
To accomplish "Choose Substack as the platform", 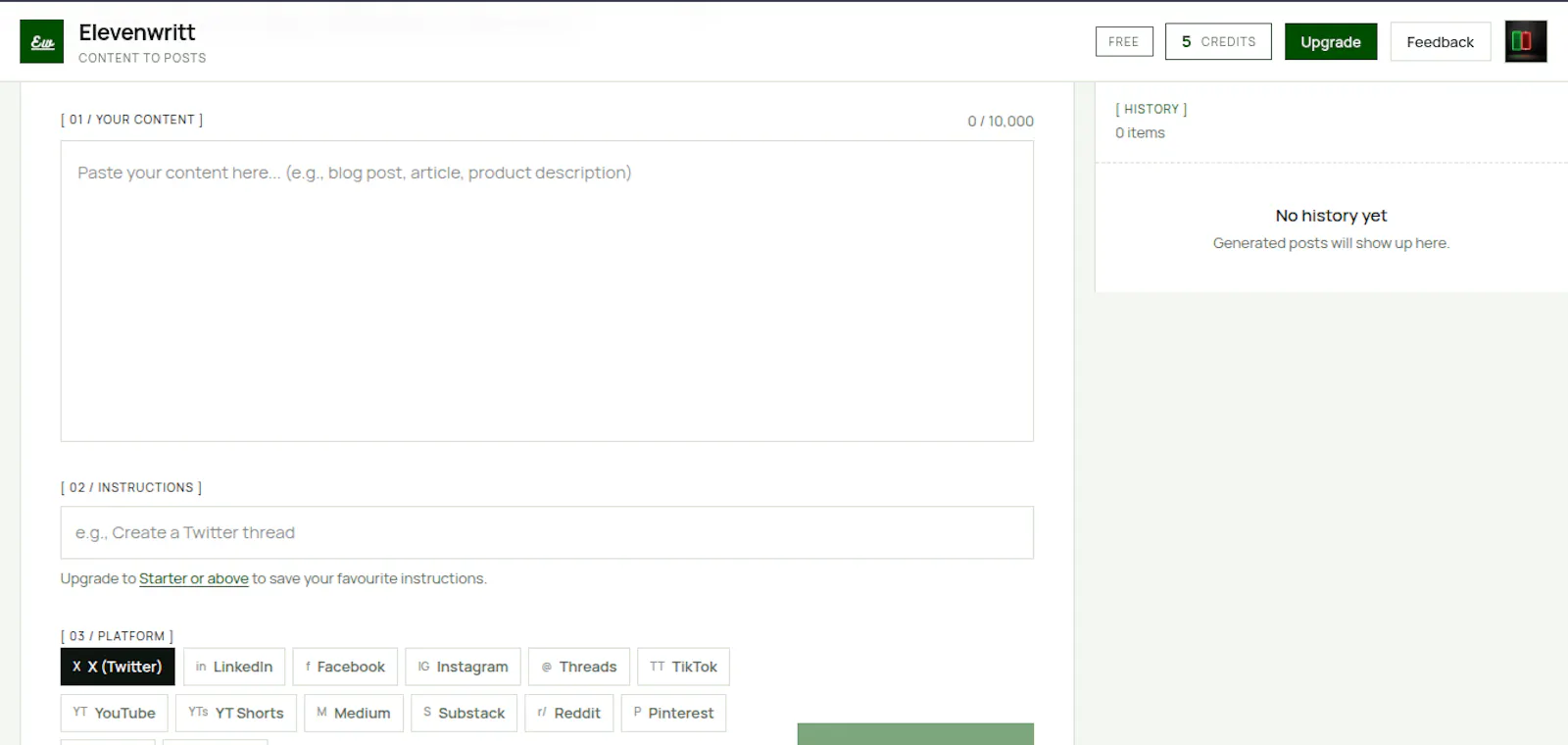I will (465, 713).
